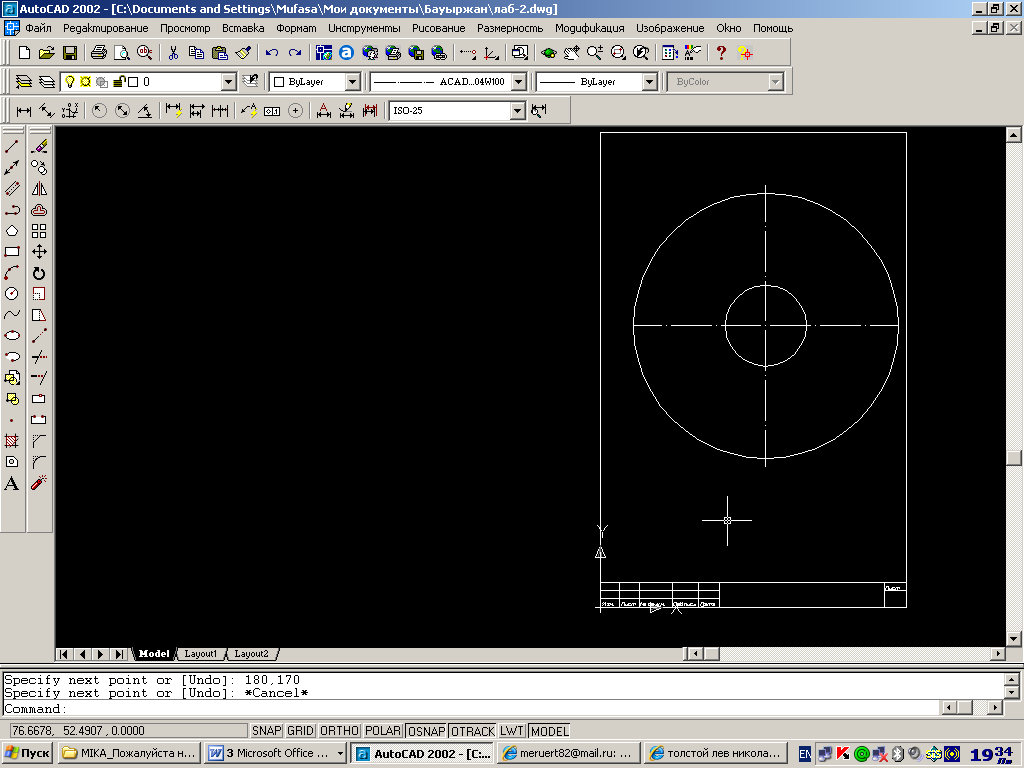Select the Rotate modify tool
Viewport: 1024px width, 768px height.
tap(39, 273)
